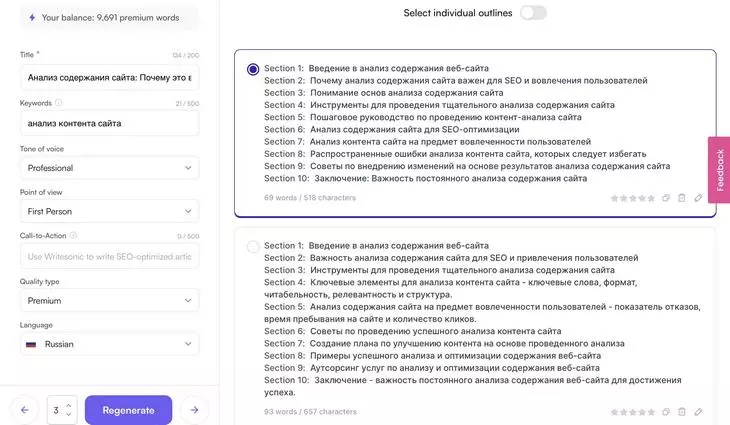Open the Tone of voice Professional dropdown
Screen dimensions: 730x425
[109, 168]
